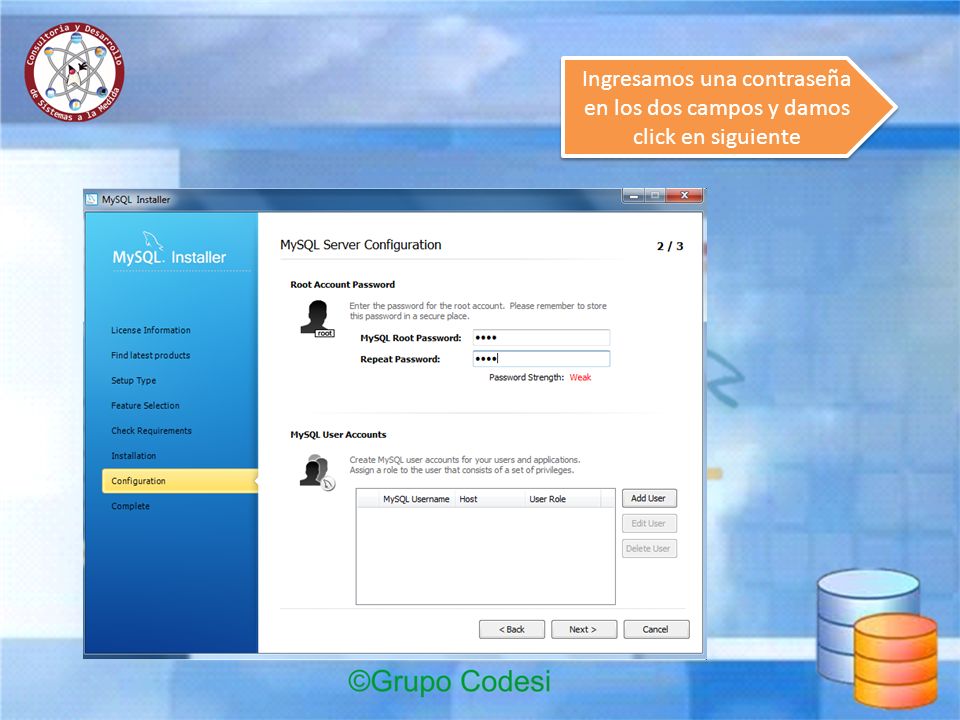Screen dimensions: 960x720
Task: Click the Delete User button
Action: (649, 549)
